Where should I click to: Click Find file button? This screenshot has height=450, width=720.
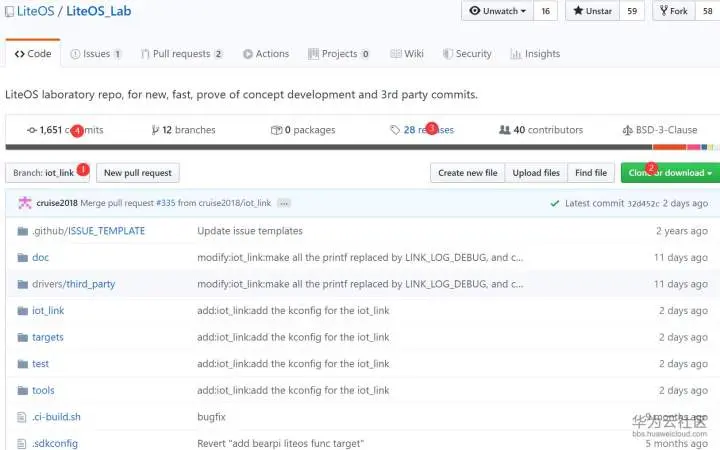(x=591, y=173)
